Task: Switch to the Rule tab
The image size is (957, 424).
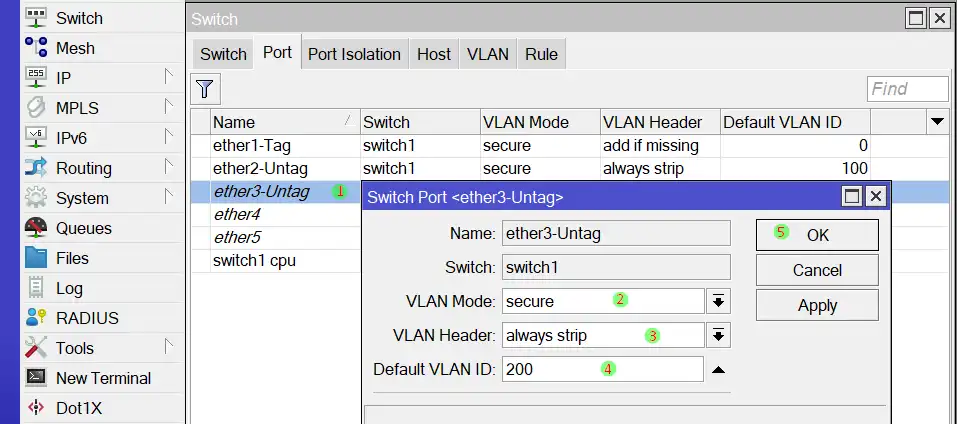Action: click(x=541, y=54)
